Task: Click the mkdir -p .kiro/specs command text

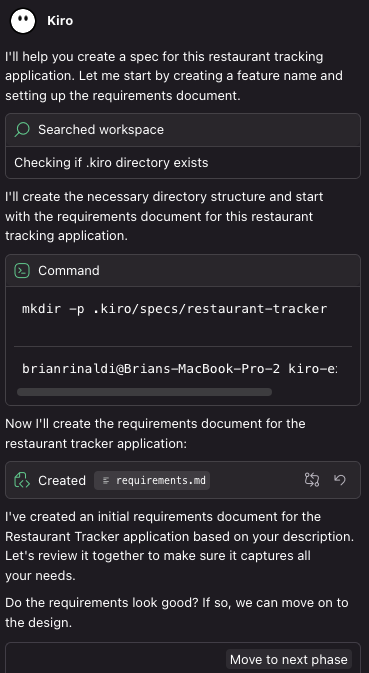Action: 175,309
